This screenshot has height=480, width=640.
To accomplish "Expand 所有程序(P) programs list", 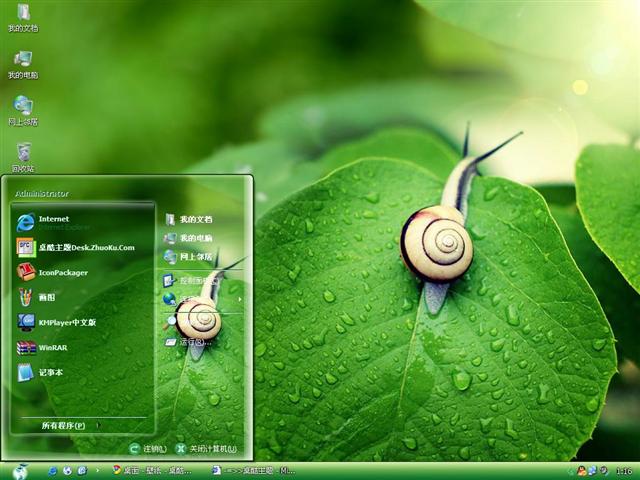I will point(66,426).
